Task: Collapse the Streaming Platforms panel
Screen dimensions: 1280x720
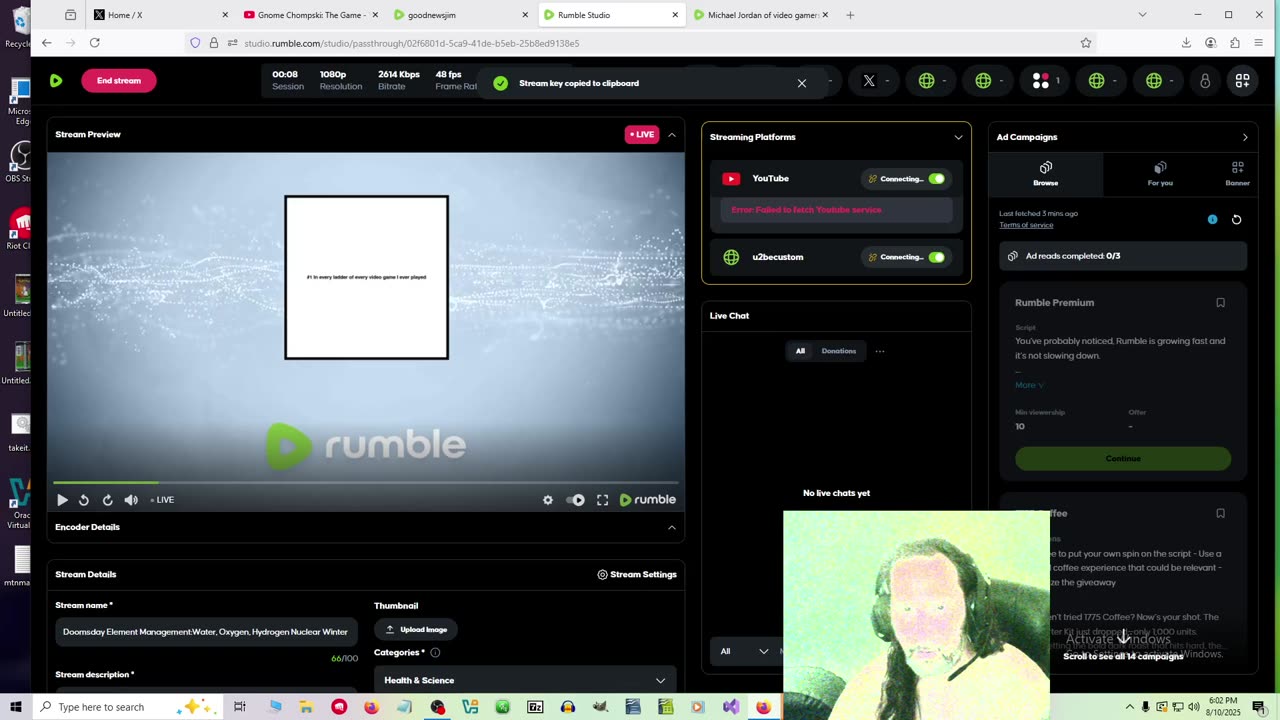Action: click(x=958, y=137)
